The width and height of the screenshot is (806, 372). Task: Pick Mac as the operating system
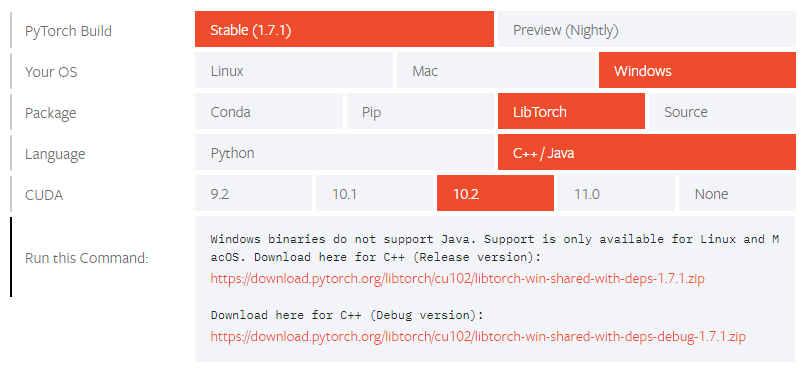[x=496, y=70]
